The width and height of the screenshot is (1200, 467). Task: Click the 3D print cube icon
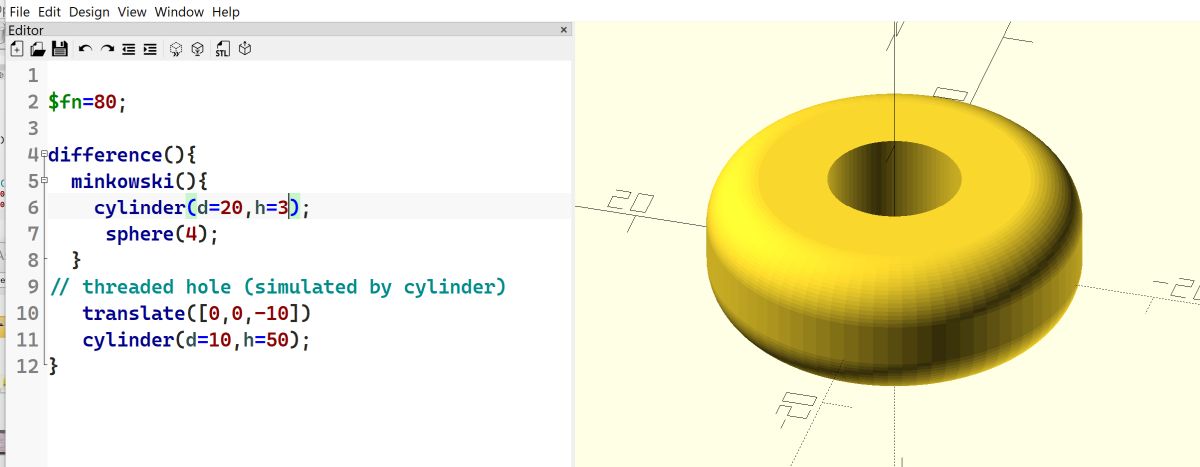[244, 48]
